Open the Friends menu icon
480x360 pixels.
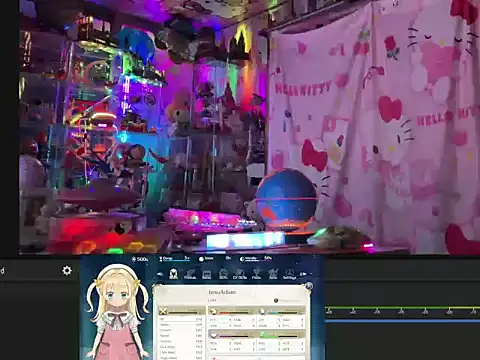(190, 274)
